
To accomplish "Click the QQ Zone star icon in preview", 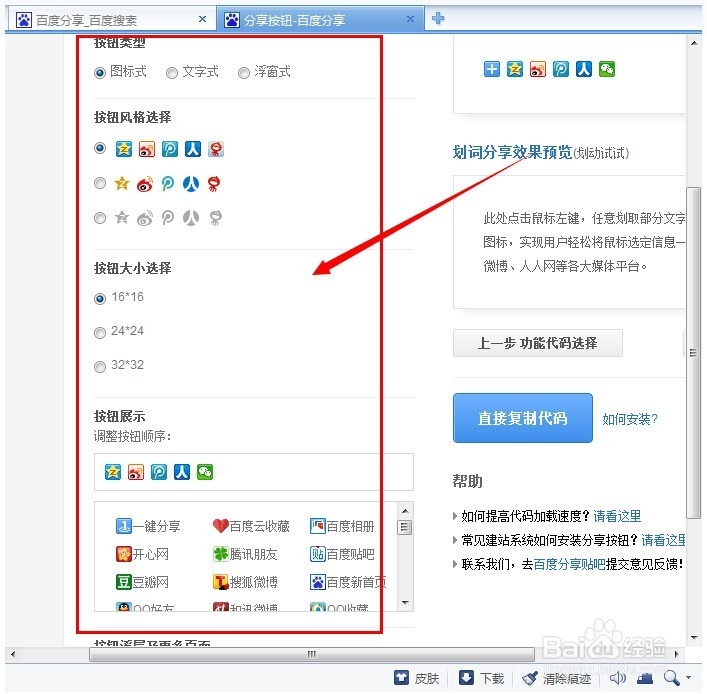I will pyautogui.click(x=514, y=69).
